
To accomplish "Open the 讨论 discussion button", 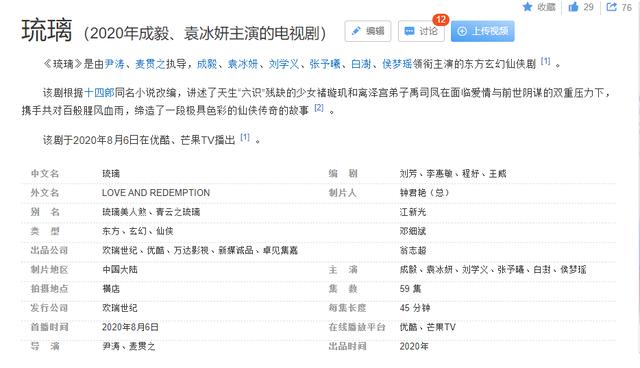I will [421, 31].
